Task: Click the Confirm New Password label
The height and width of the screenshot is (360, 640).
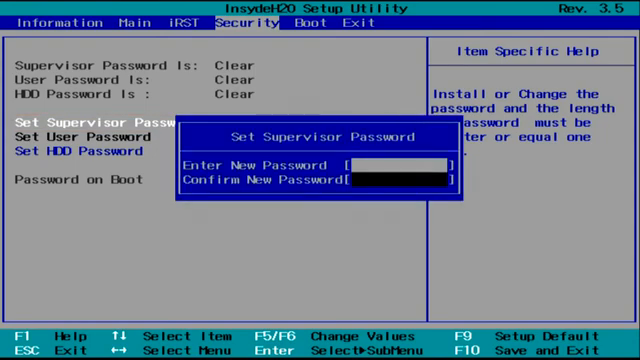Action: [263, 180]
